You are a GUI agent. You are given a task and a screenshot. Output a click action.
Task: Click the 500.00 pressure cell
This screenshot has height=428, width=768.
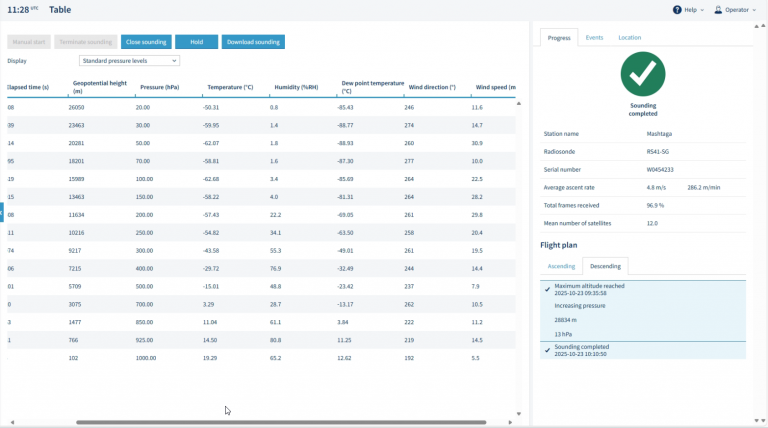[144, 286]
